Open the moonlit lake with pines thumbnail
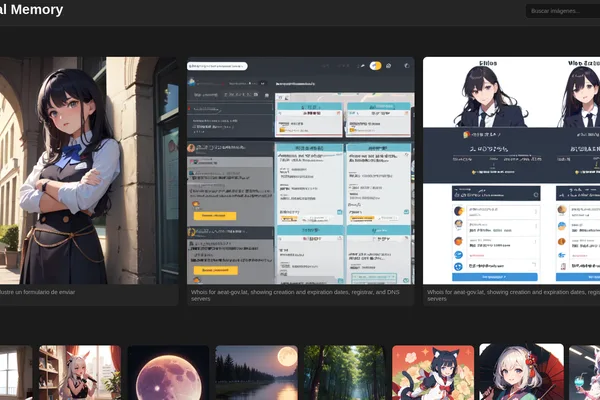The height and width of the screenshot is (400, 600). [256, 372]
